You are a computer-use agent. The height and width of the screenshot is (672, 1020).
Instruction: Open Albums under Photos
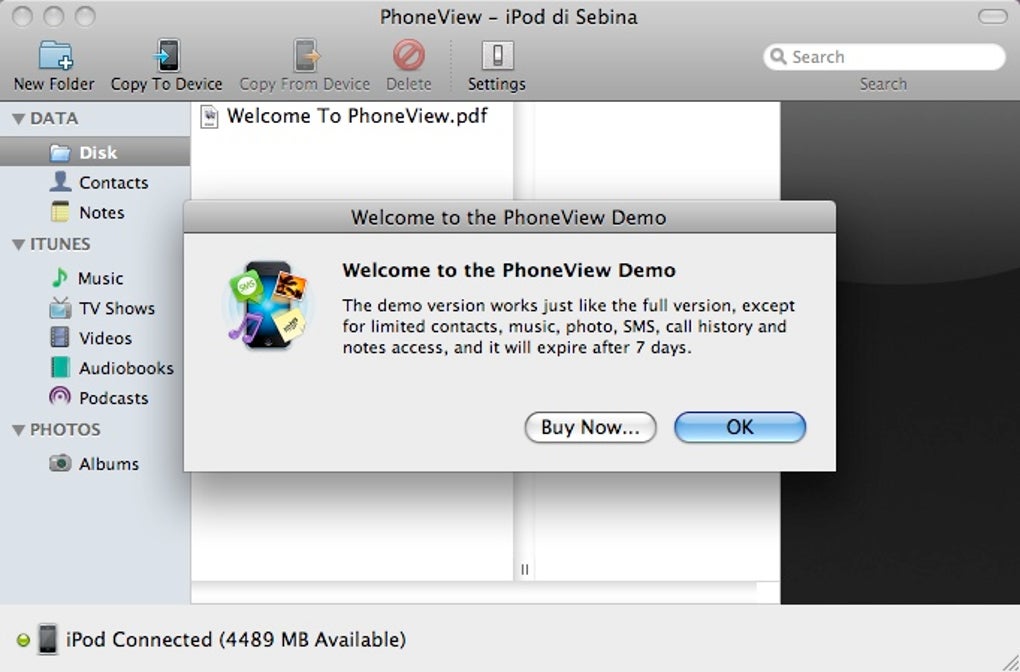pos(95,463)
